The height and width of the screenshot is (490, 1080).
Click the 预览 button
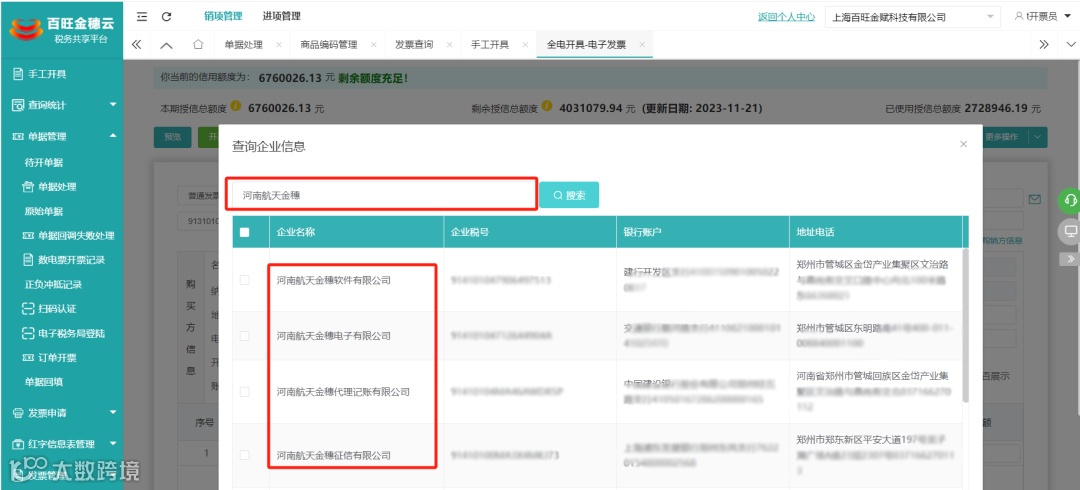tap(172, 137)
